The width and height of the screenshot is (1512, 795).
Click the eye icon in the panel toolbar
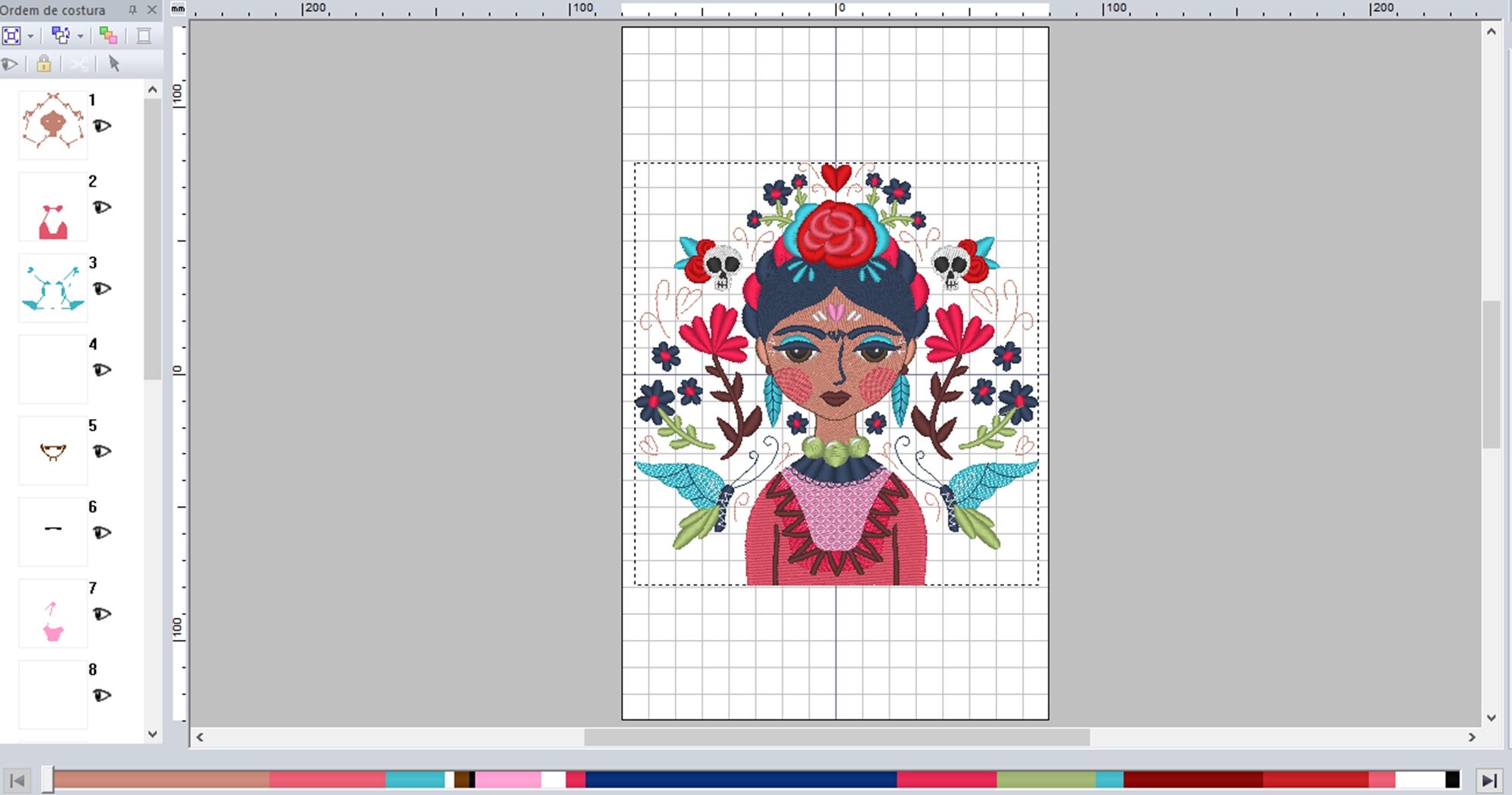click(10, 64)
